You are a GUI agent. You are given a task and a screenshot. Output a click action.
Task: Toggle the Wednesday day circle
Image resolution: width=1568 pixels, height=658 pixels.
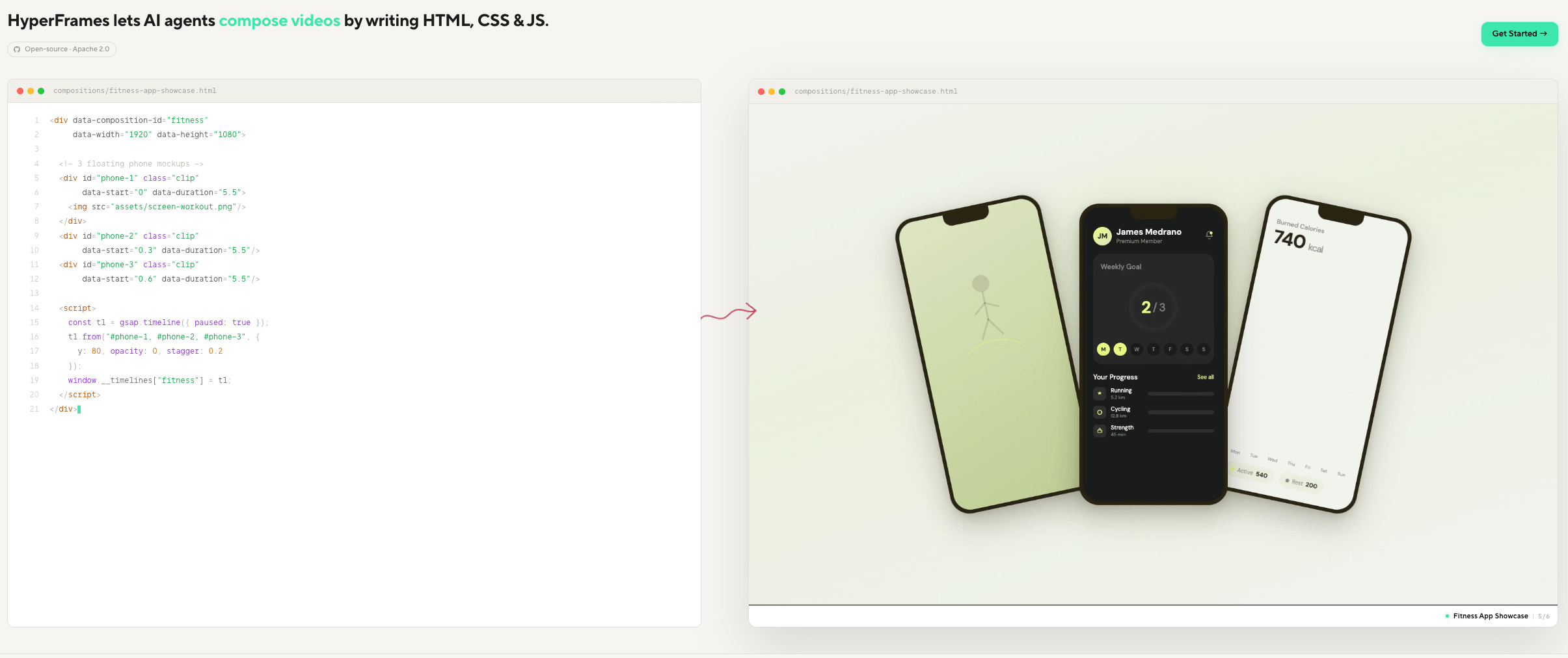(x=1137, y=349)
